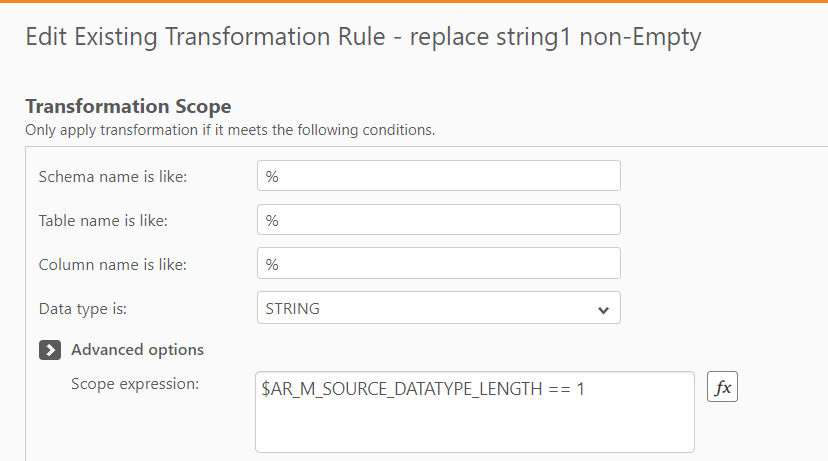Click the Scope expression label
This screenshot has height=461, width=828.
click(x=135, y=383)
